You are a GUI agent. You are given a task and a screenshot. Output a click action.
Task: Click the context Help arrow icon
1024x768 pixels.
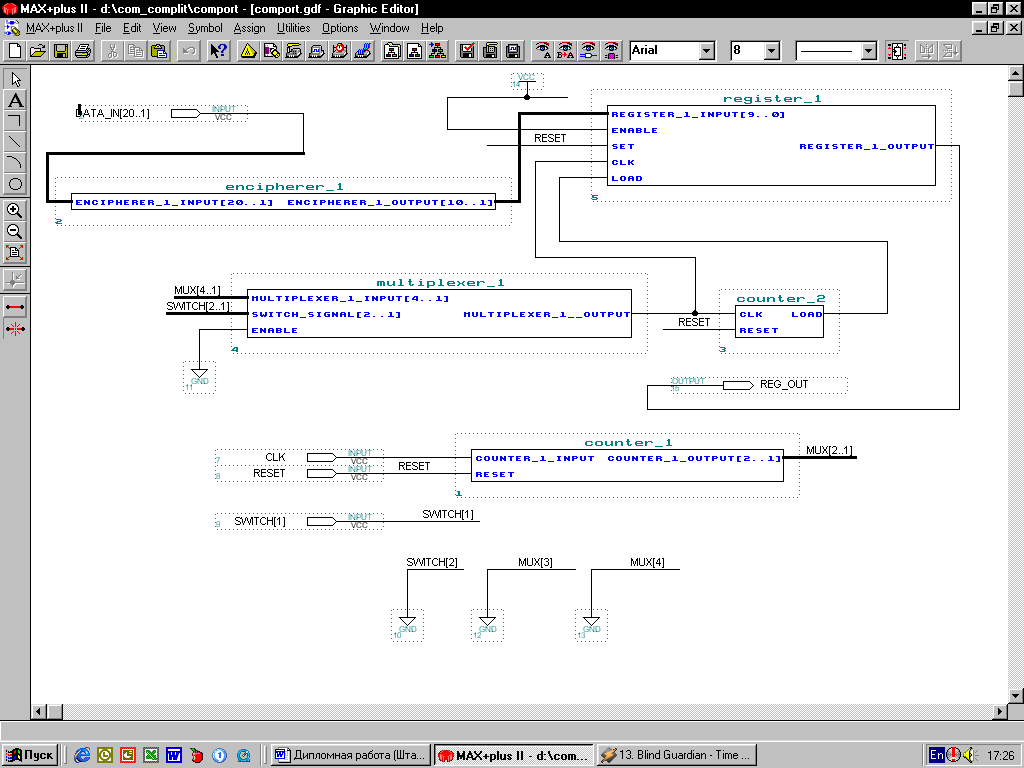tap(217, 51)
